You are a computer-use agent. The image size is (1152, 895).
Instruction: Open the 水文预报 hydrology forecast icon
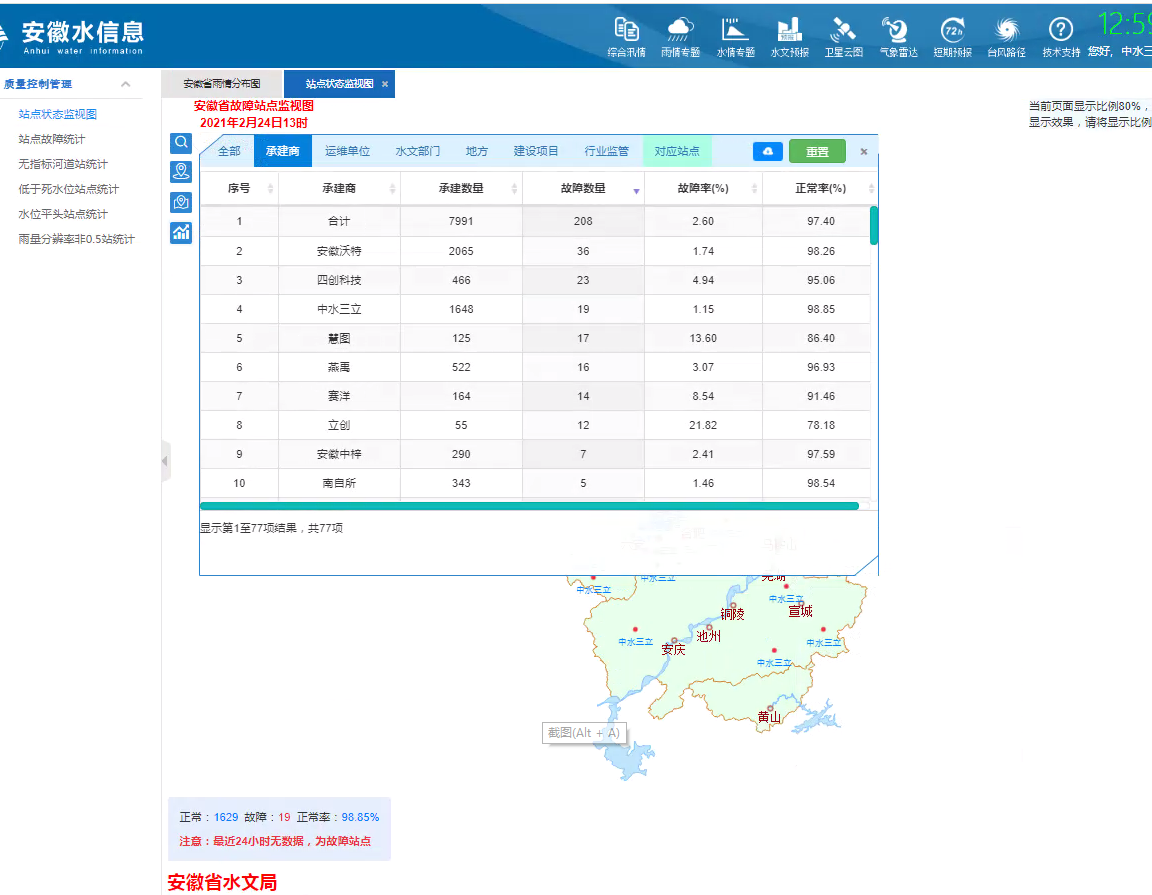pos(789,30)
